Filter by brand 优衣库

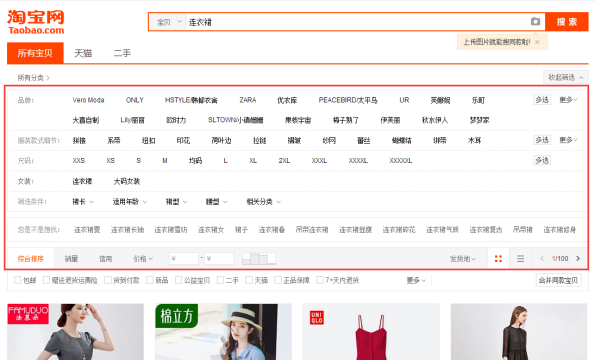(x=287, y=100)
